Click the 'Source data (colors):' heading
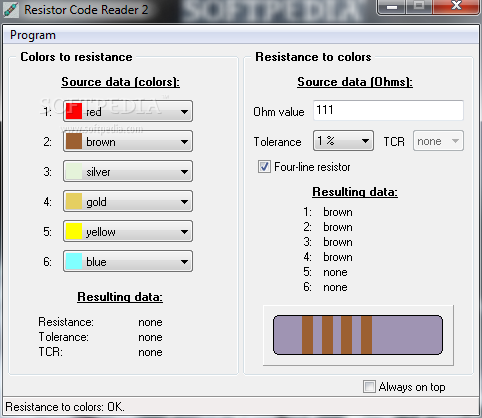Viewport: 482px width, 418px height. tap(120, 82)
